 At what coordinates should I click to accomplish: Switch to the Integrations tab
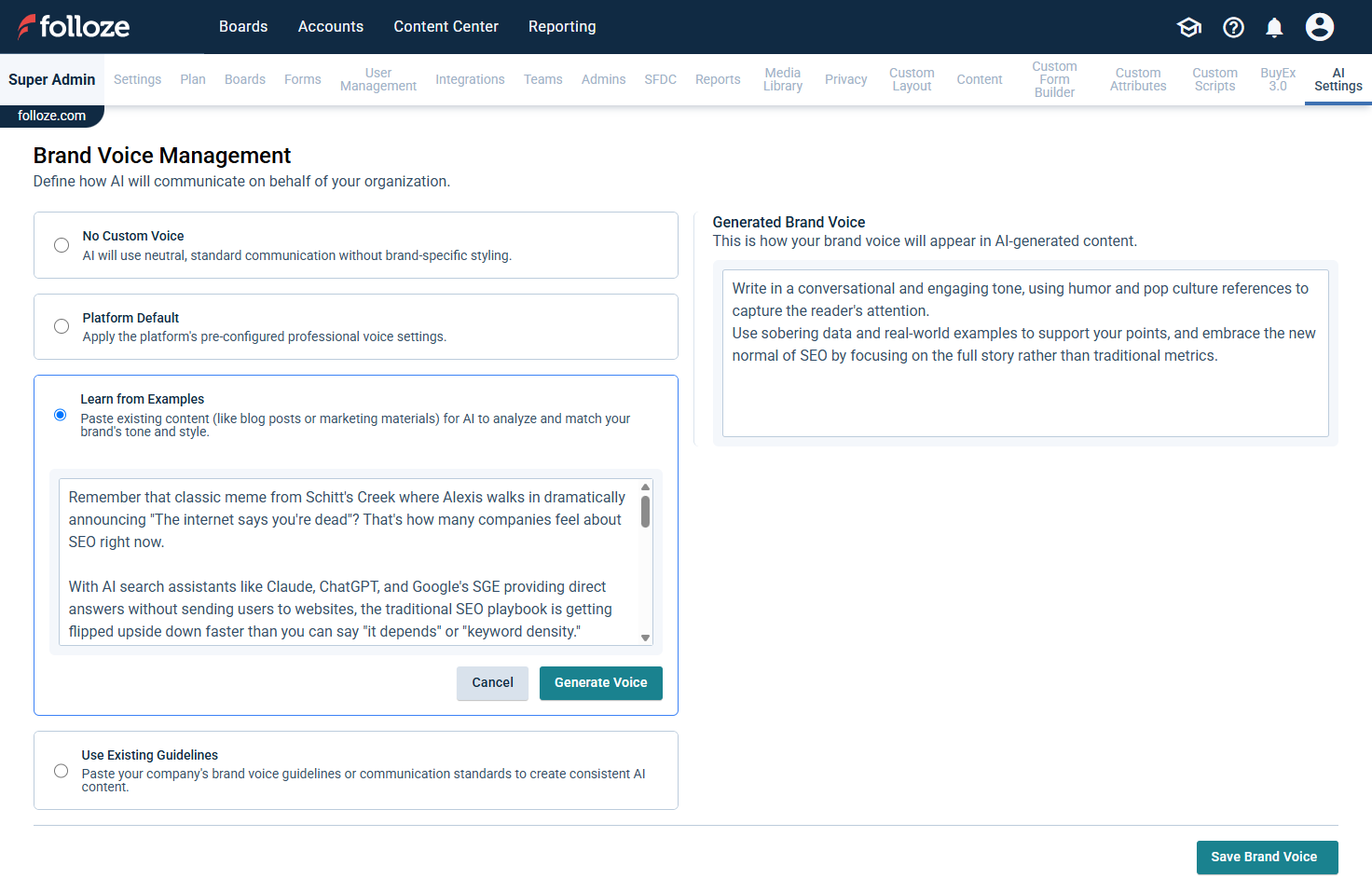pyautogui.click(x=470, y=80)
